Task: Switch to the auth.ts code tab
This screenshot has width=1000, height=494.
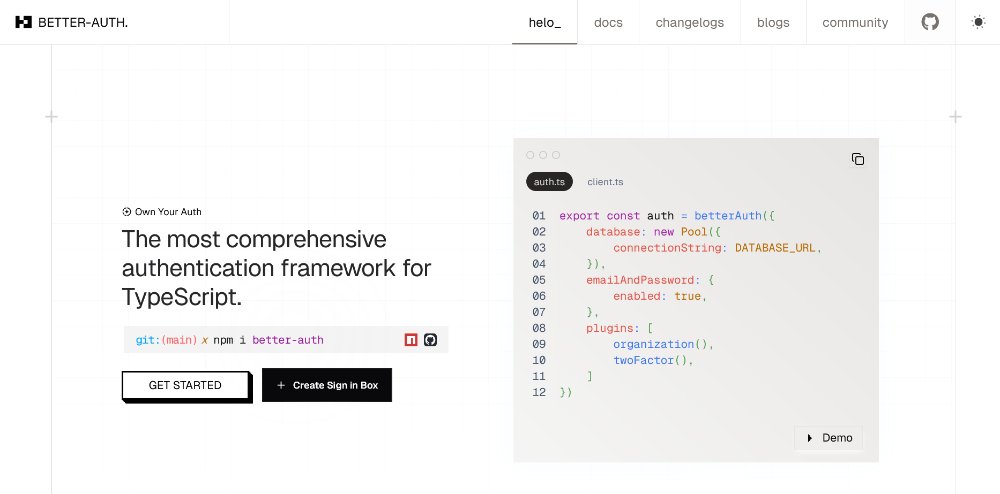Action: tap(549, 182)
